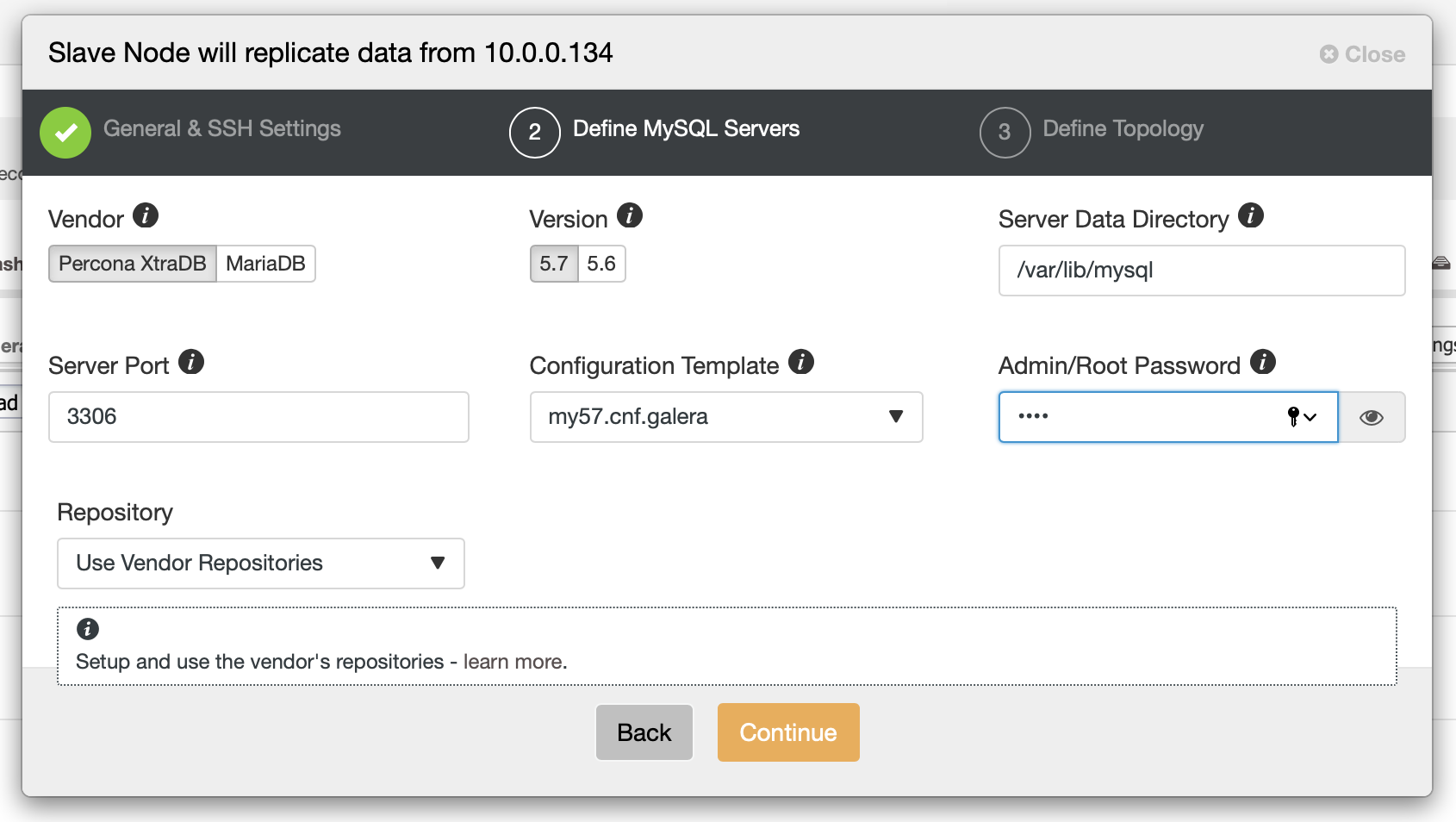Show password with the eye toggle
This screenshot has height=822, width=1456.
tap(1372, 417)
